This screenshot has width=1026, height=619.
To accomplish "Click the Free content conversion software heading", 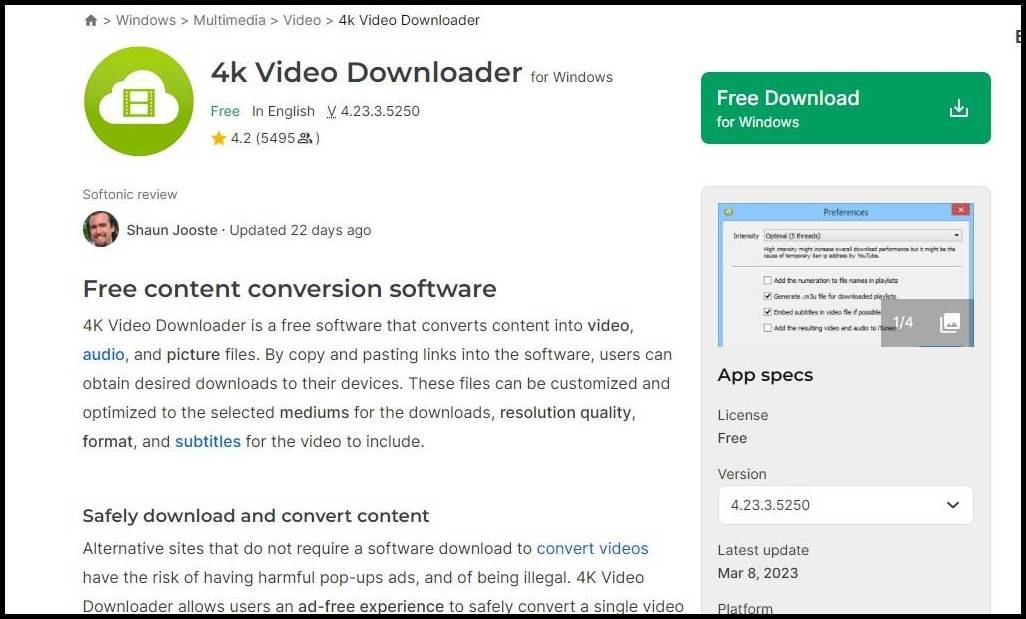I will 290,289.
